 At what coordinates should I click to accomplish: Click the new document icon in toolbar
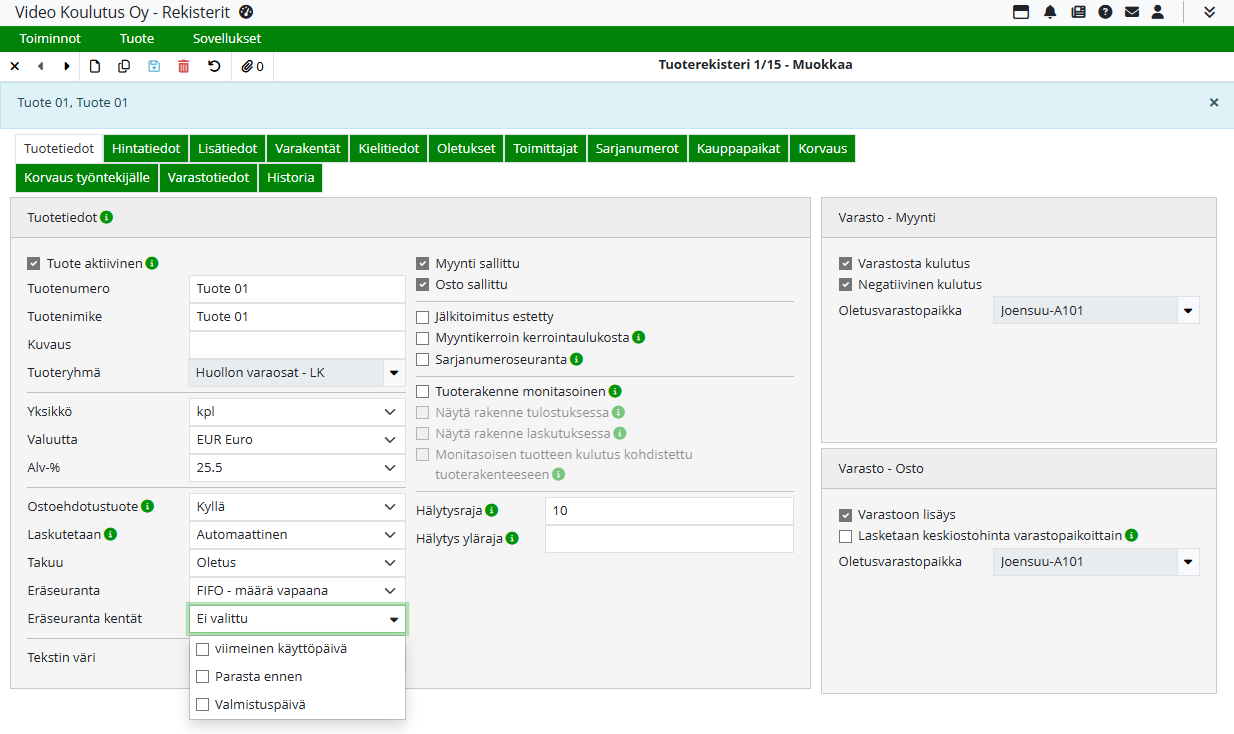[x=96, y=66]
